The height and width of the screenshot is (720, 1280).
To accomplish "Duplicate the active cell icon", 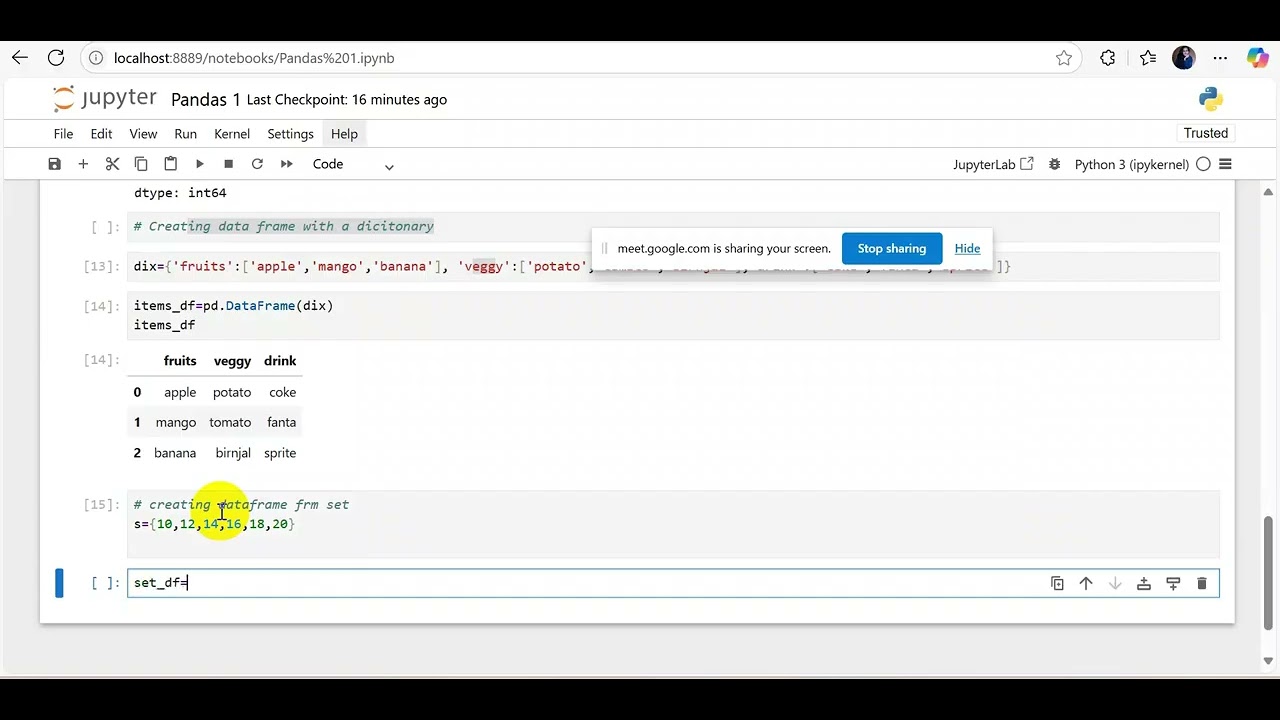I will pos(1057,583).
